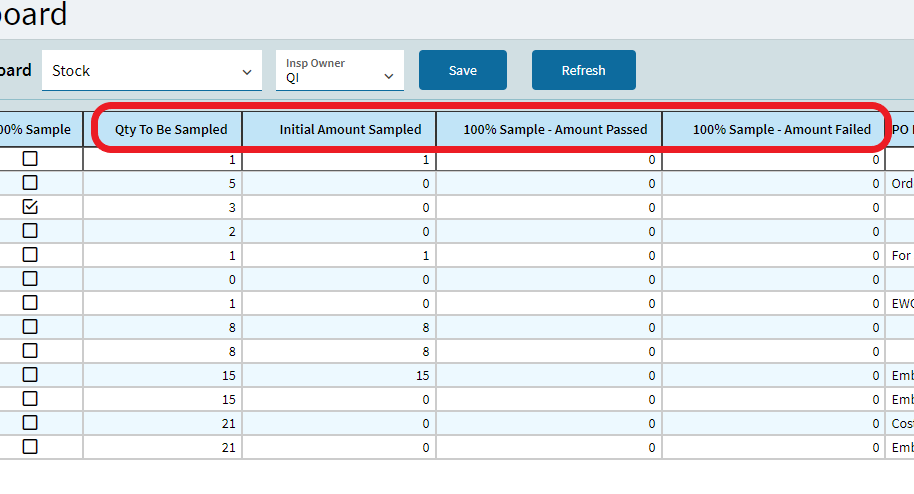Select the Qty To Be Sampled cell showing 5

[163, 183]
